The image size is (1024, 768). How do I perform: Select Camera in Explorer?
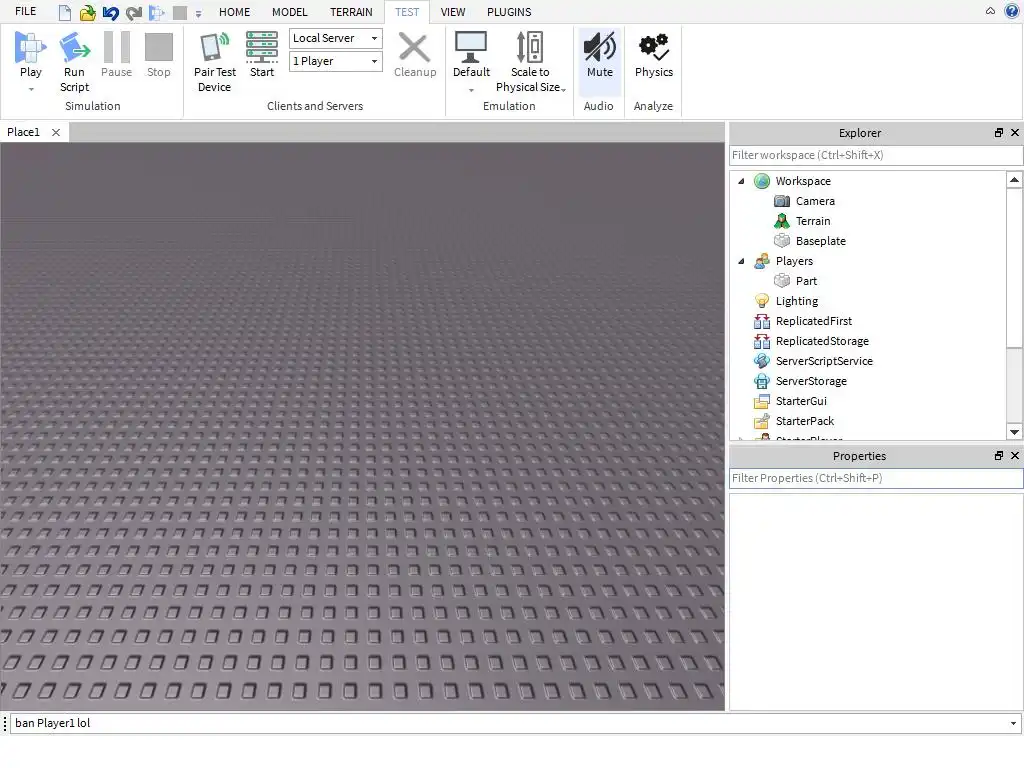point(815,201)
